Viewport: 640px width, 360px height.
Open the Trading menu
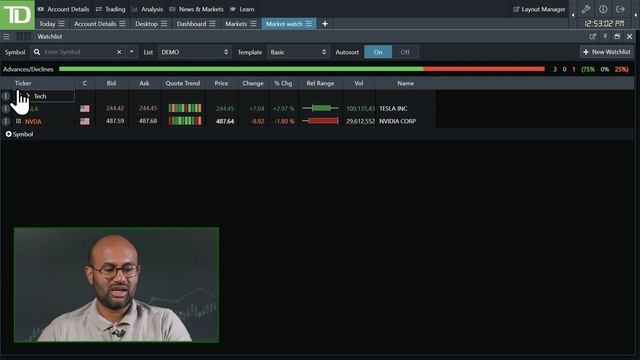click(x=111, y=9)
